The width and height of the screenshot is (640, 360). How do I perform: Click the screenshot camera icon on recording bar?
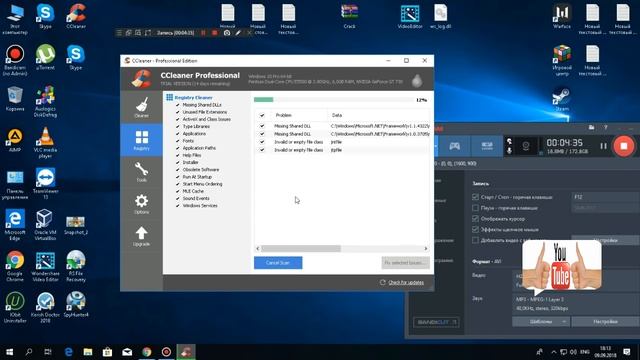[227, 33]
